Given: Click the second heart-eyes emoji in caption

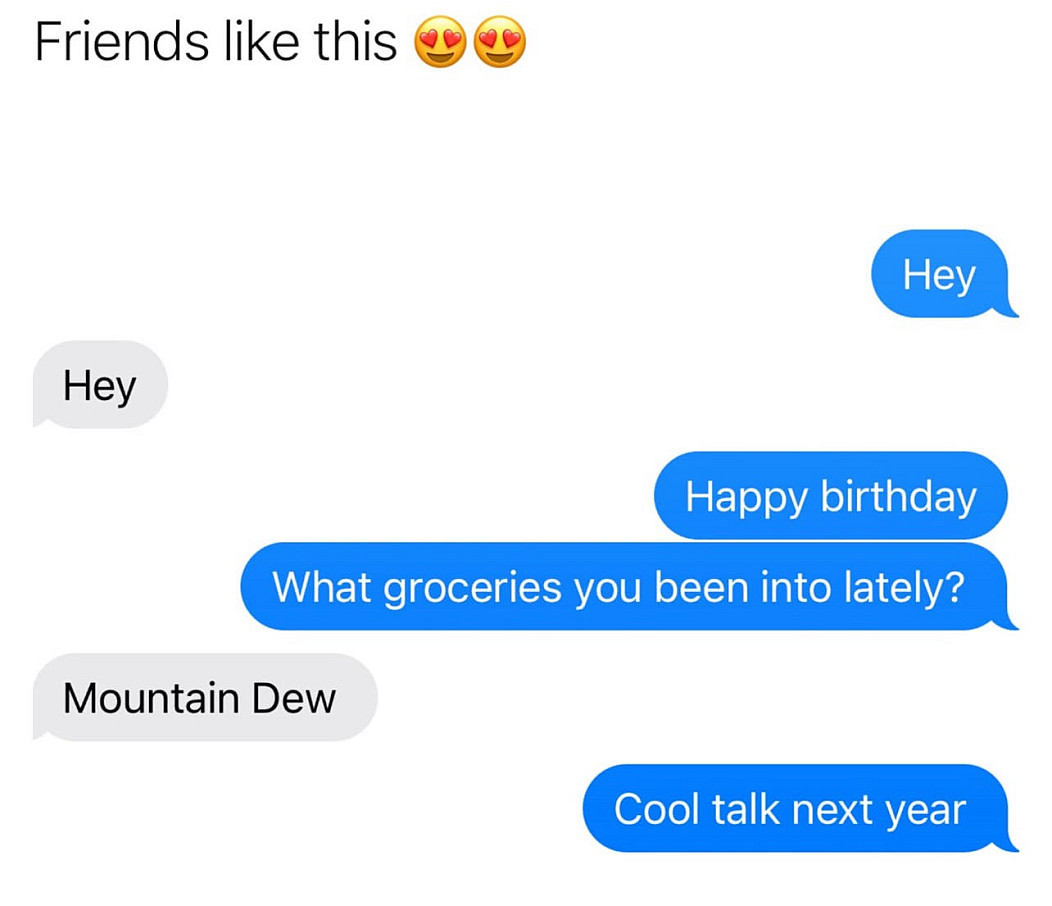Looking at the screenshot, I should 500,42.
